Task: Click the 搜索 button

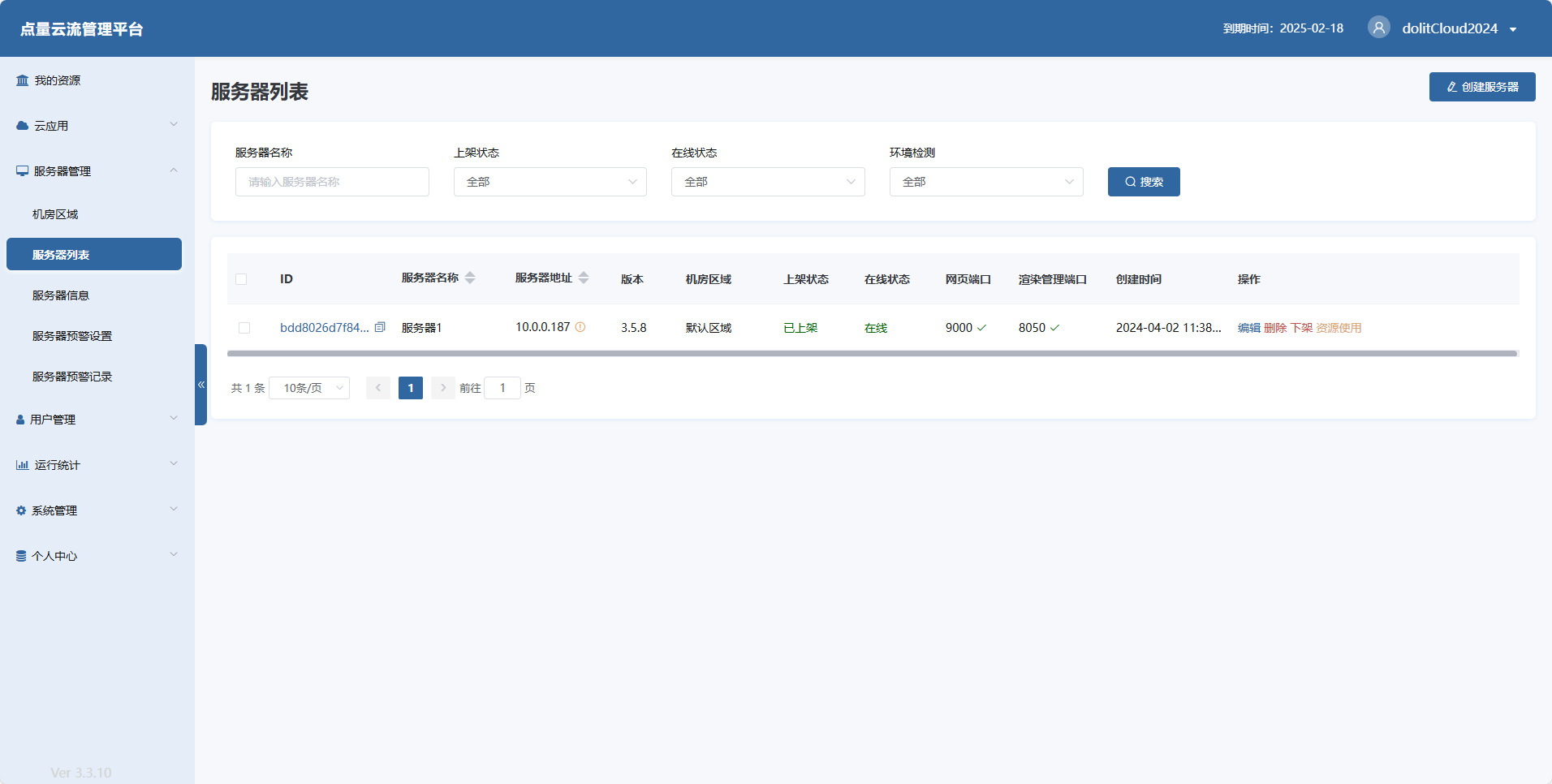Action: click(1143, 182)
